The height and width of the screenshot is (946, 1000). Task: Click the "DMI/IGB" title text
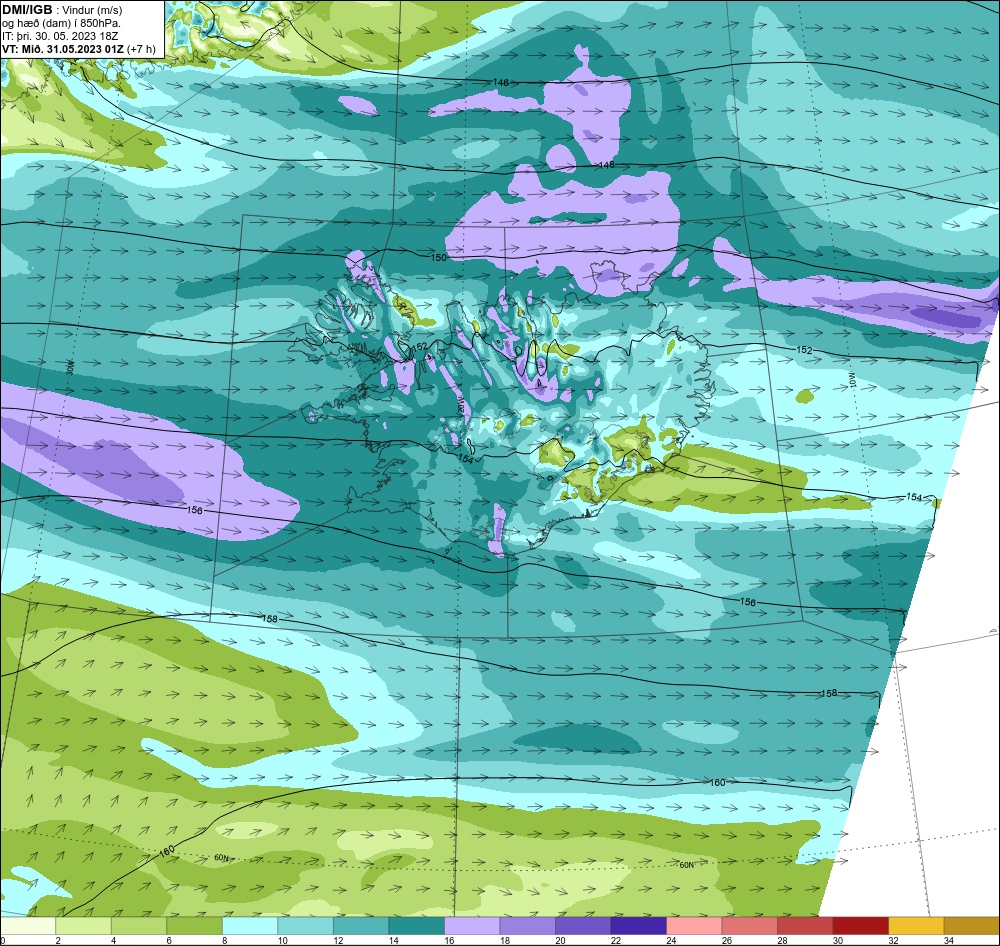point(27,10)
